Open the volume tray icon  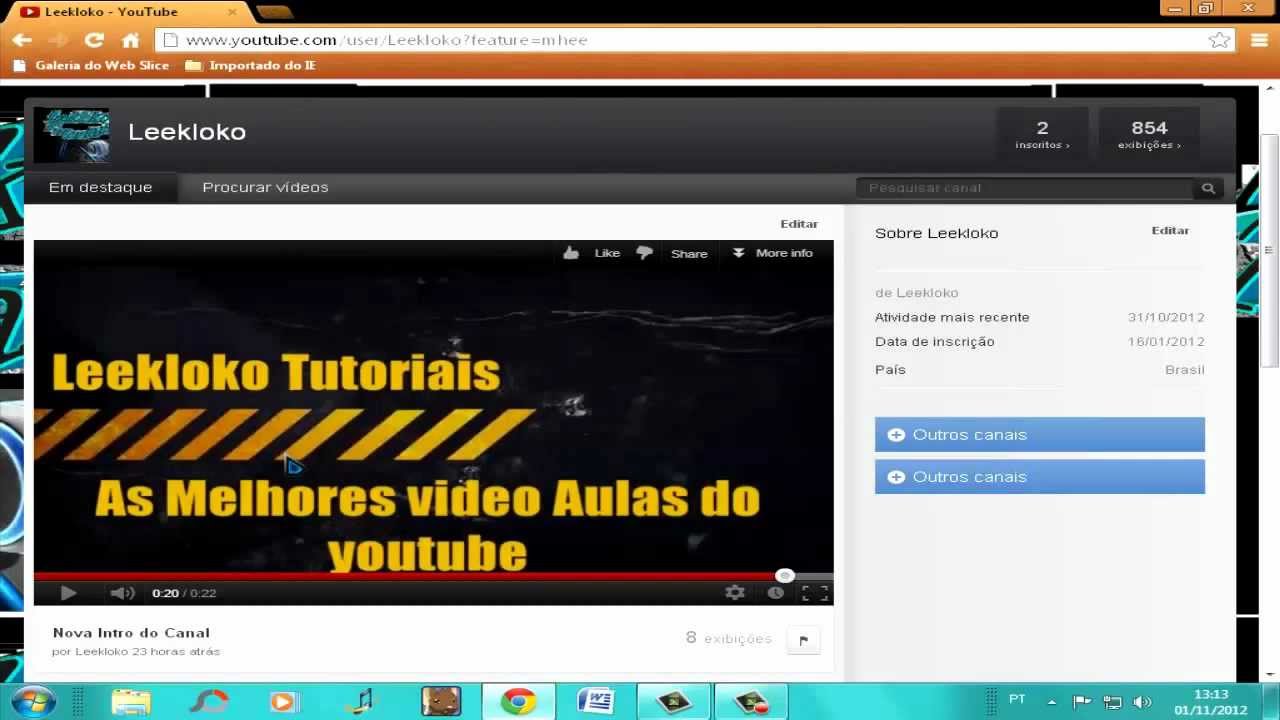1142,702
